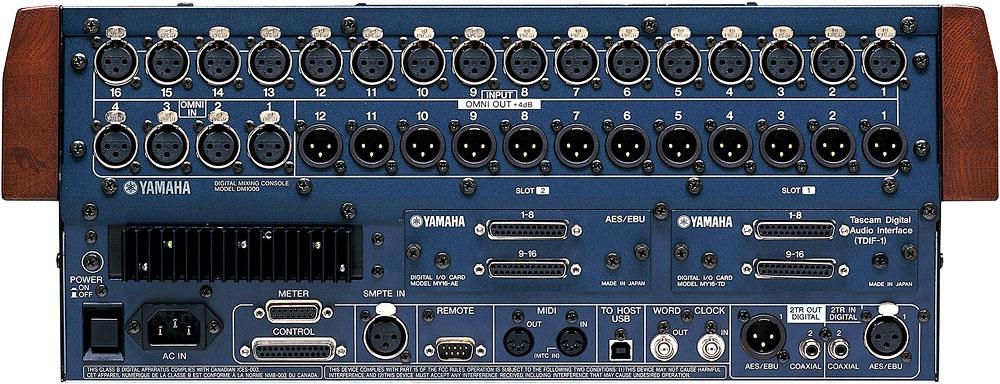Click the WORD CLOCK IN BNC connector
The height and width of the screenshot is (384, 1000).
pyautogui.click(x=711, y=346)
